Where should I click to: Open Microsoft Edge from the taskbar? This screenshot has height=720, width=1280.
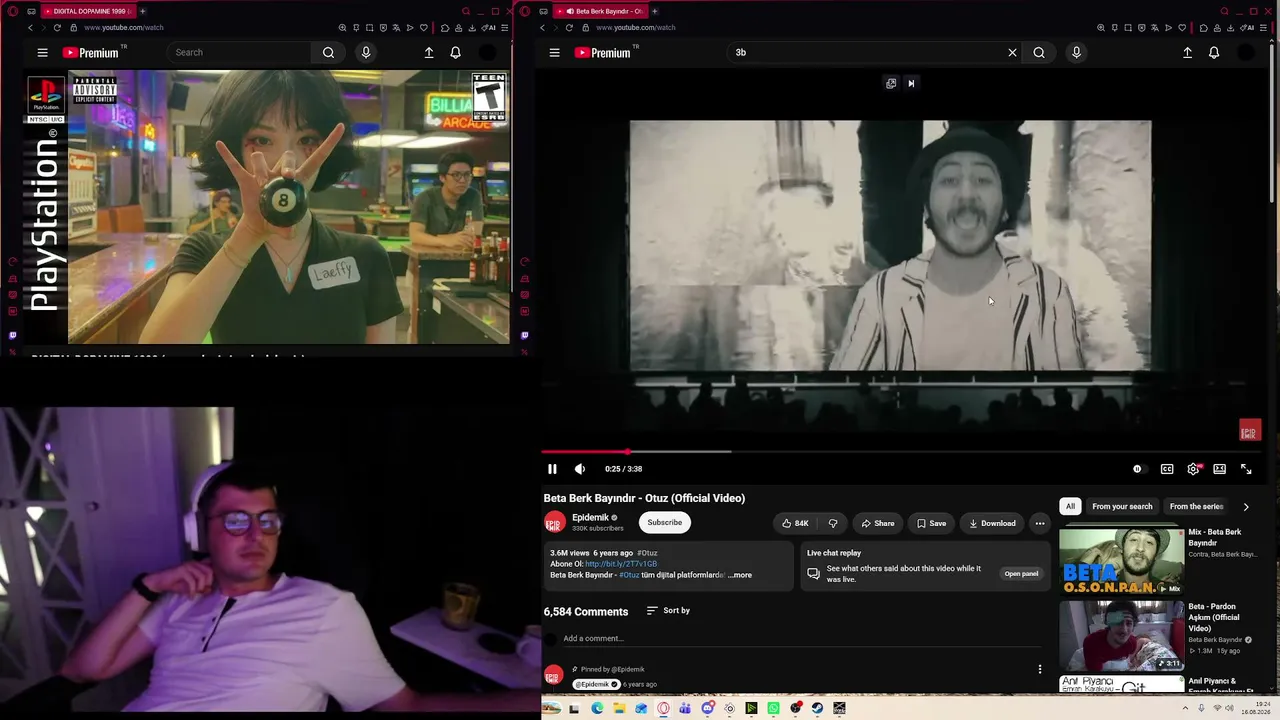click(x=597, y=708)
